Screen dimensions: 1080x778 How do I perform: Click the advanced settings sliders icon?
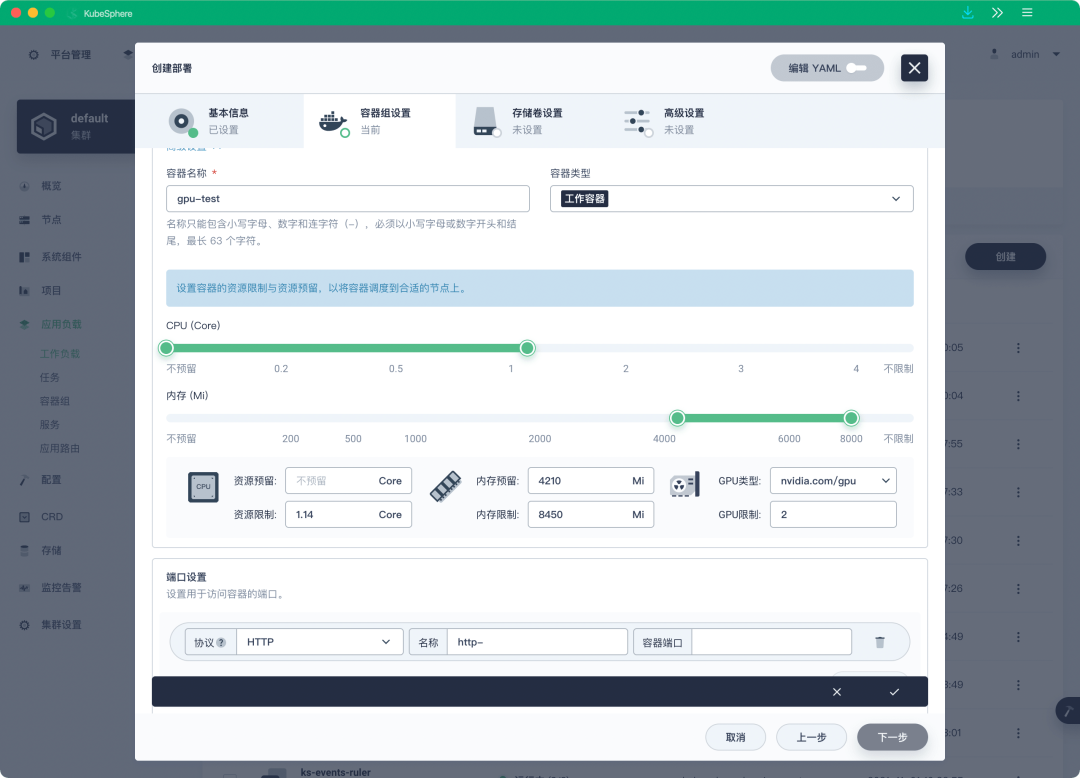click(637, 122)
